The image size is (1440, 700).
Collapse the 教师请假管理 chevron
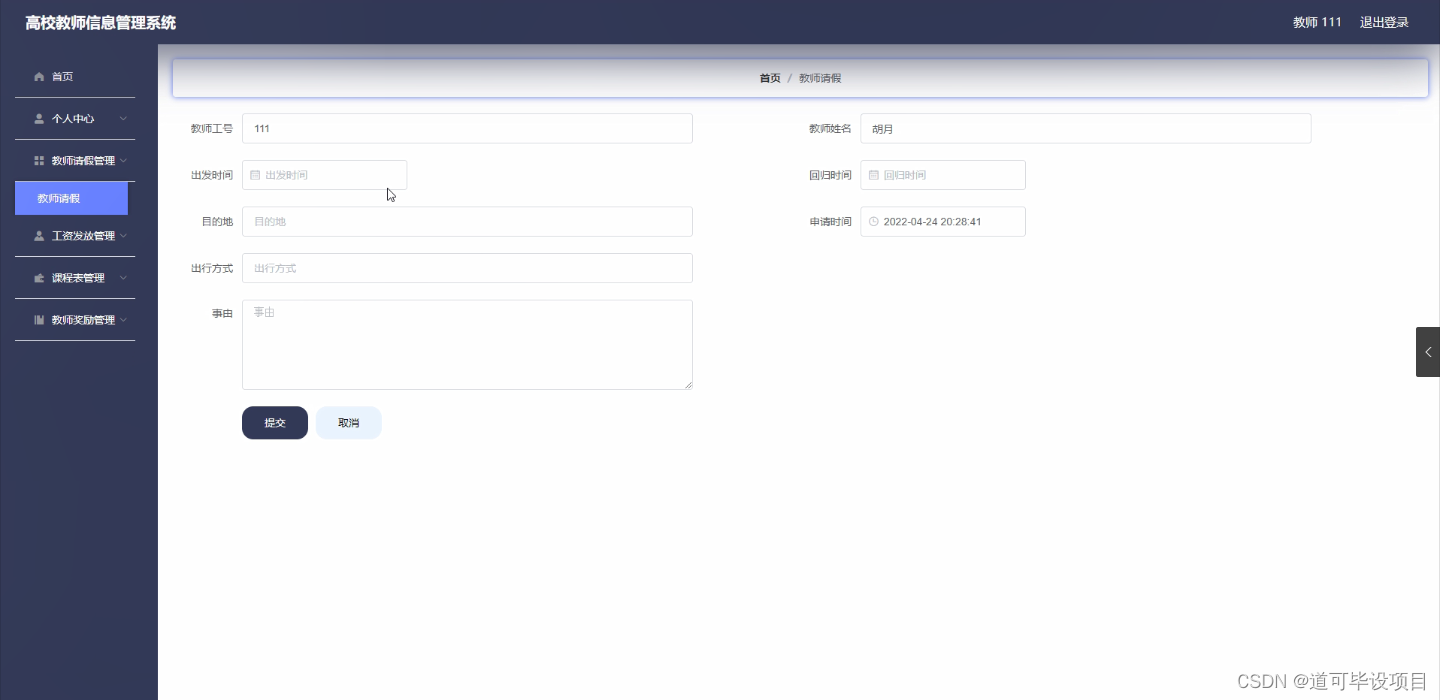click(x=123, y=160)
